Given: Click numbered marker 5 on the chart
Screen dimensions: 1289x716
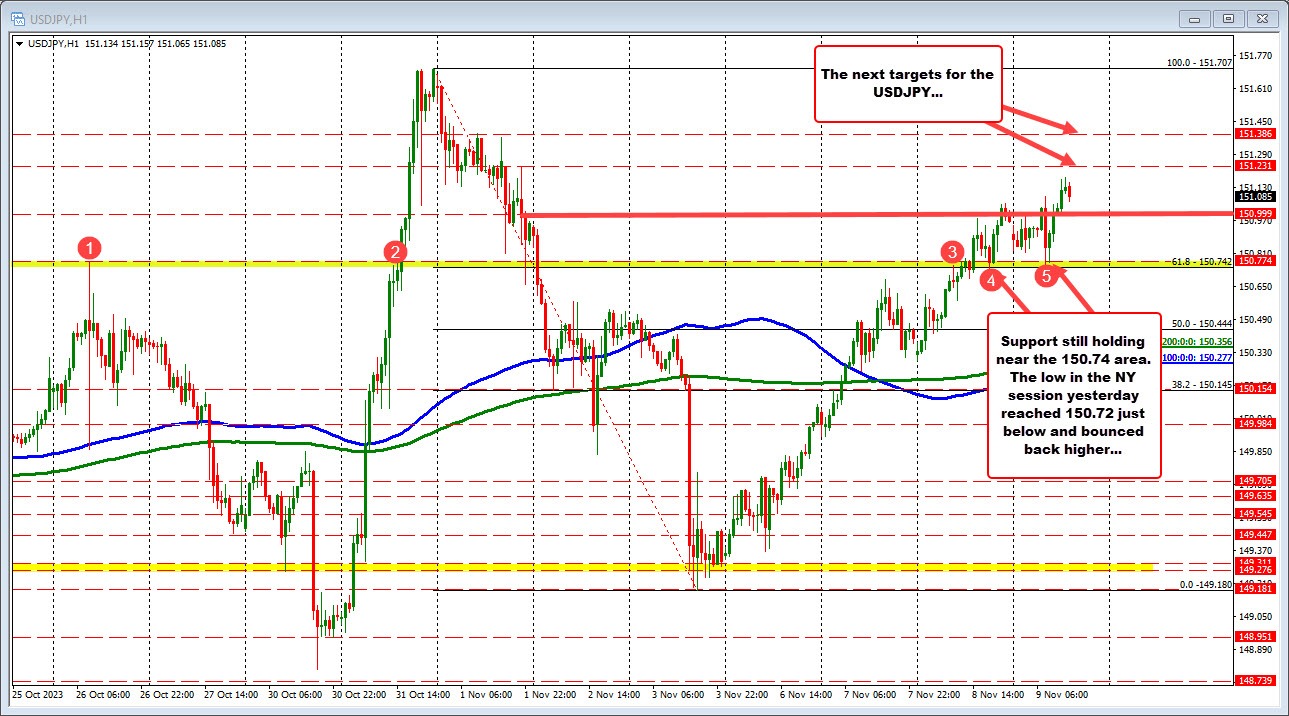Looking at the screenshot, I should click(x=1047, y=275).
